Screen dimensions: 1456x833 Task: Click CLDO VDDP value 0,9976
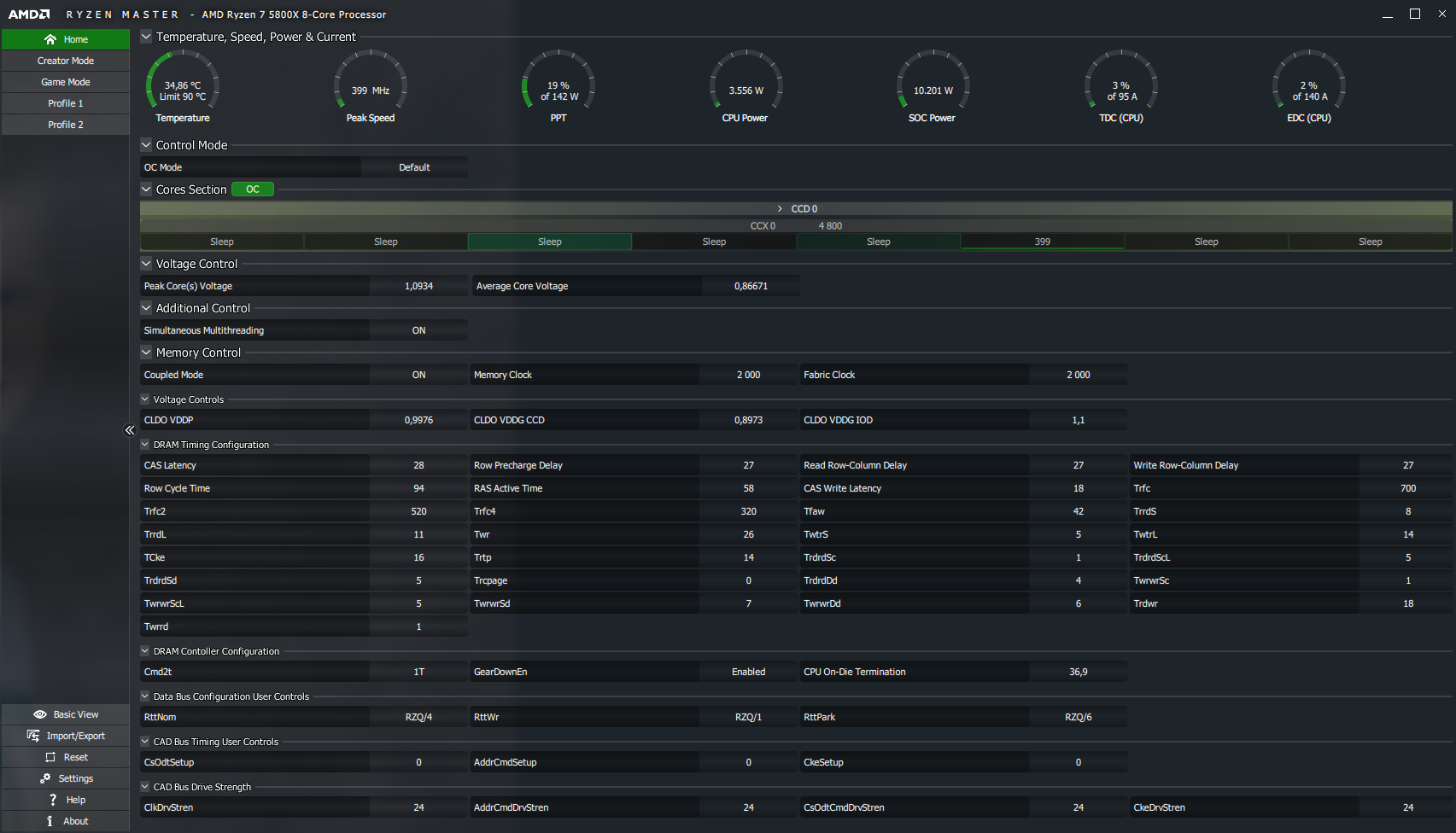[x=418, y=420]
